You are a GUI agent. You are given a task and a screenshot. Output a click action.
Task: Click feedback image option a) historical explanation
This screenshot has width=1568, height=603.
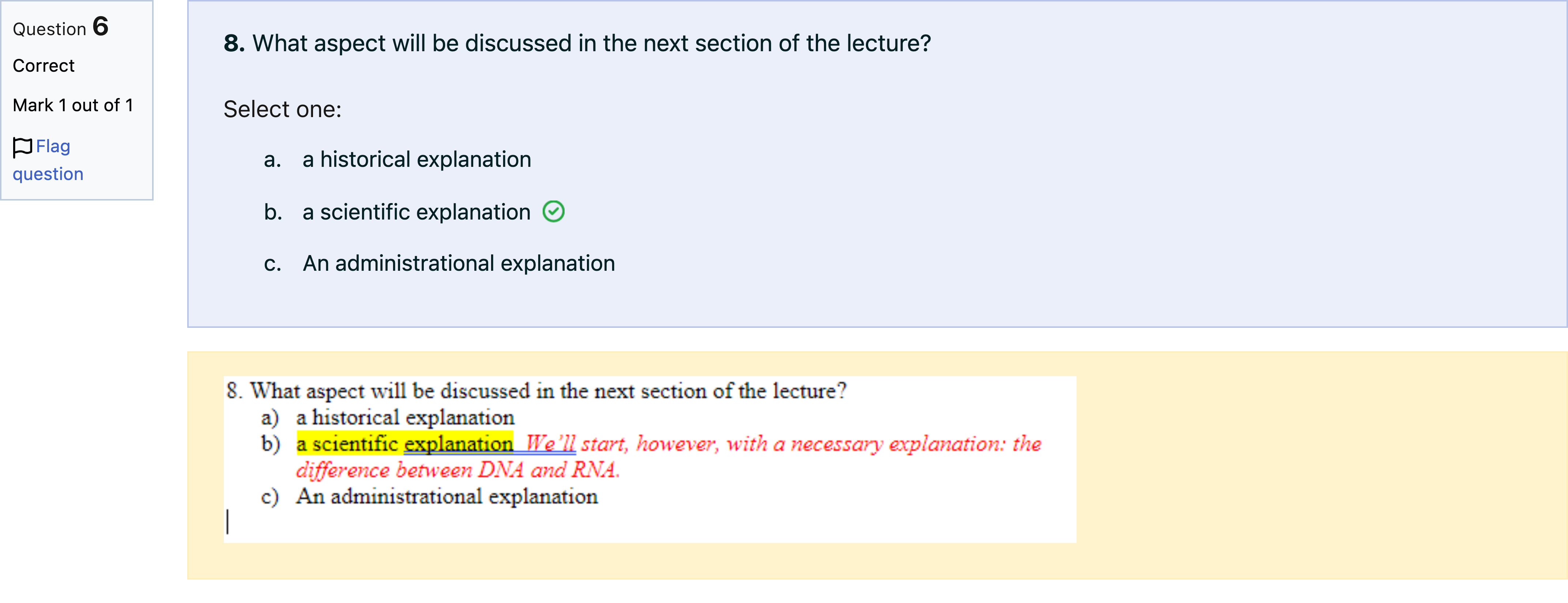(388, 418)
